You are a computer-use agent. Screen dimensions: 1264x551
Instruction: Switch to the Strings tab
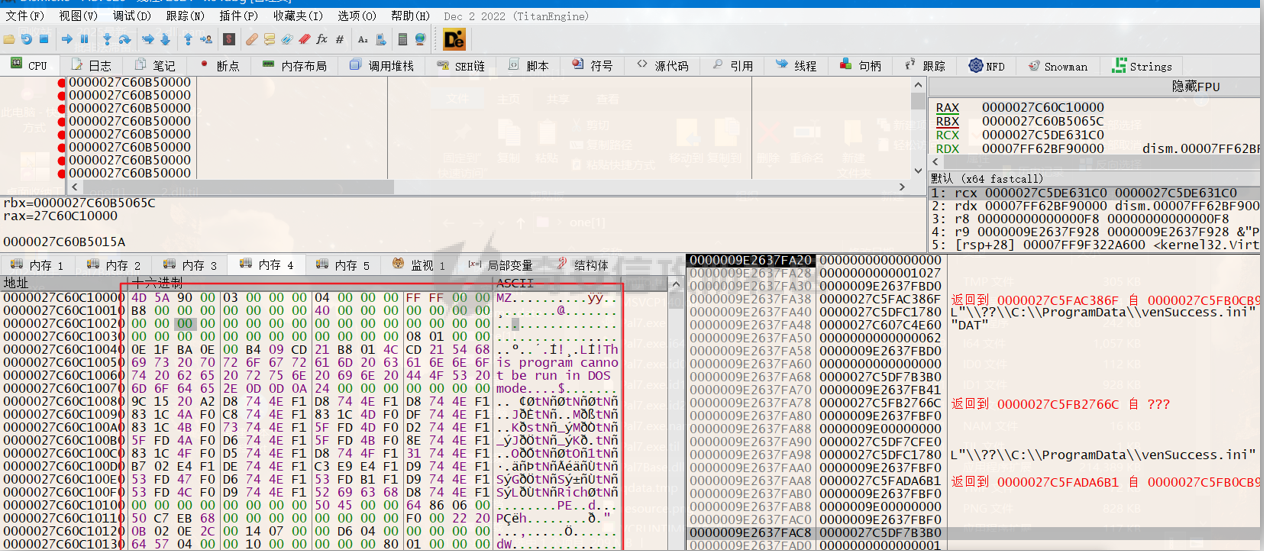point(1141,66)
